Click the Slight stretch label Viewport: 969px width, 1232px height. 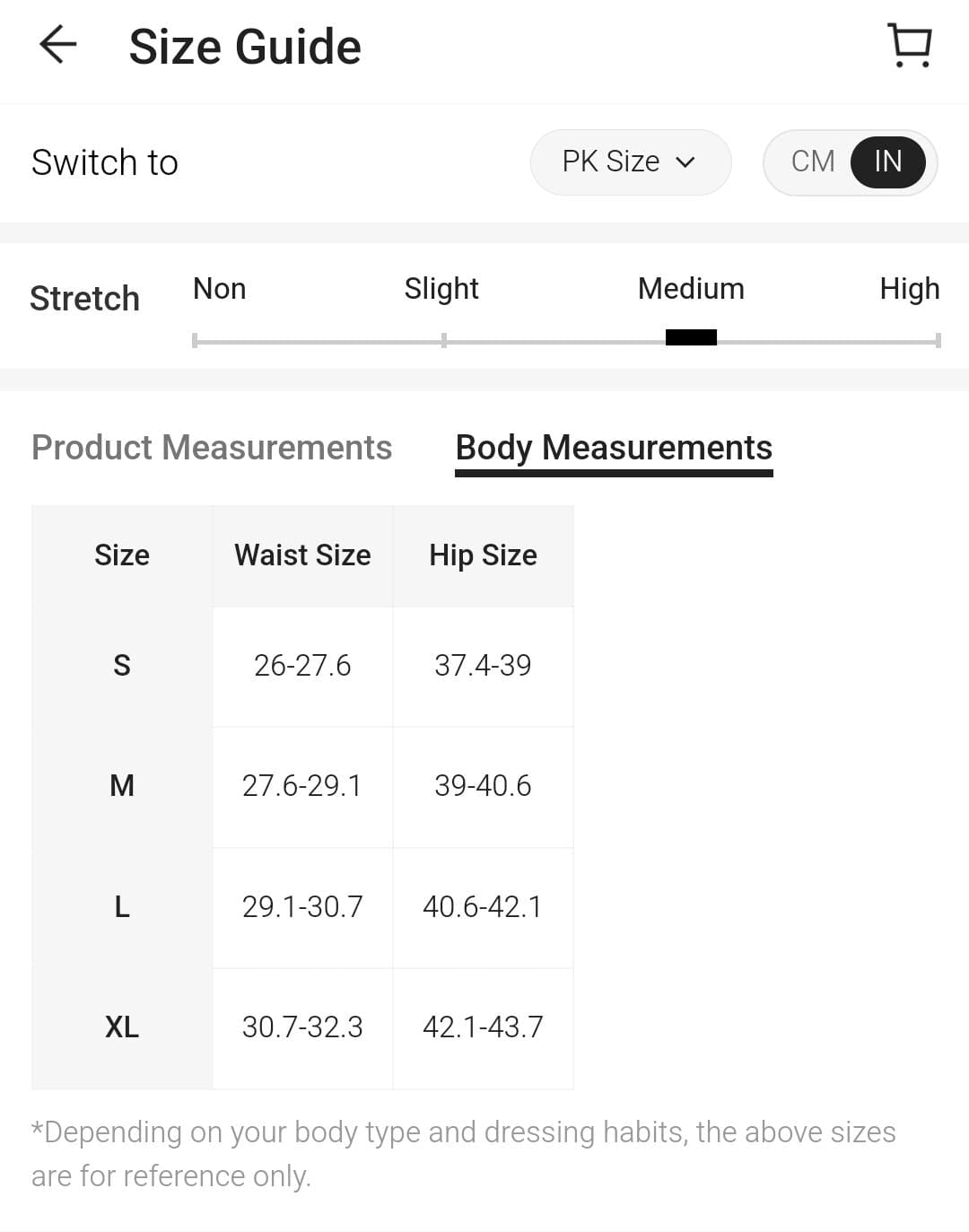tap(441, 289)
